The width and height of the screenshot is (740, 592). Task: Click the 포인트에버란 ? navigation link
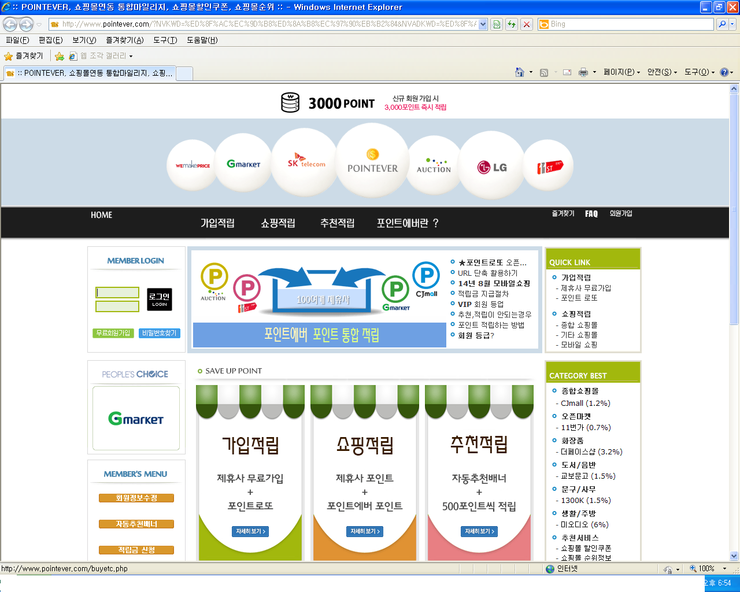(x=407, y=223)
